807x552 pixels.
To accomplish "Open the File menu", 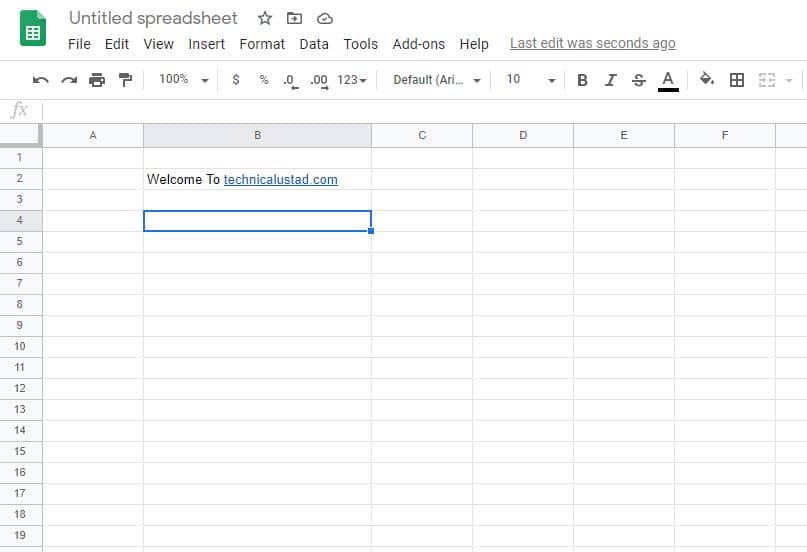I will 79,44.
